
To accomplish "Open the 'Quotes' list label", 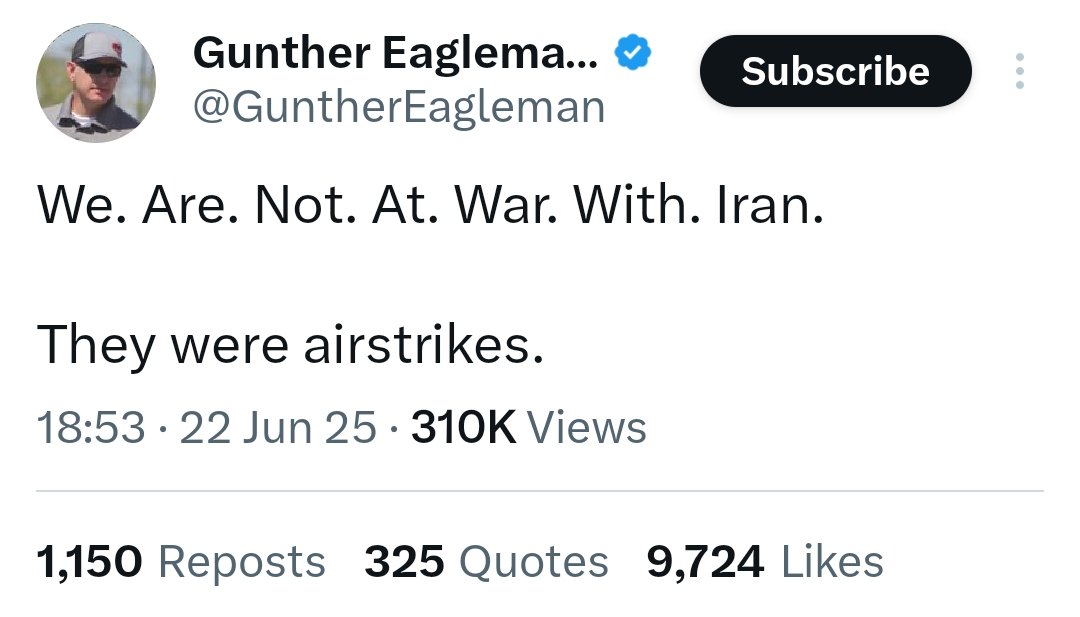I will pos(534,562).
